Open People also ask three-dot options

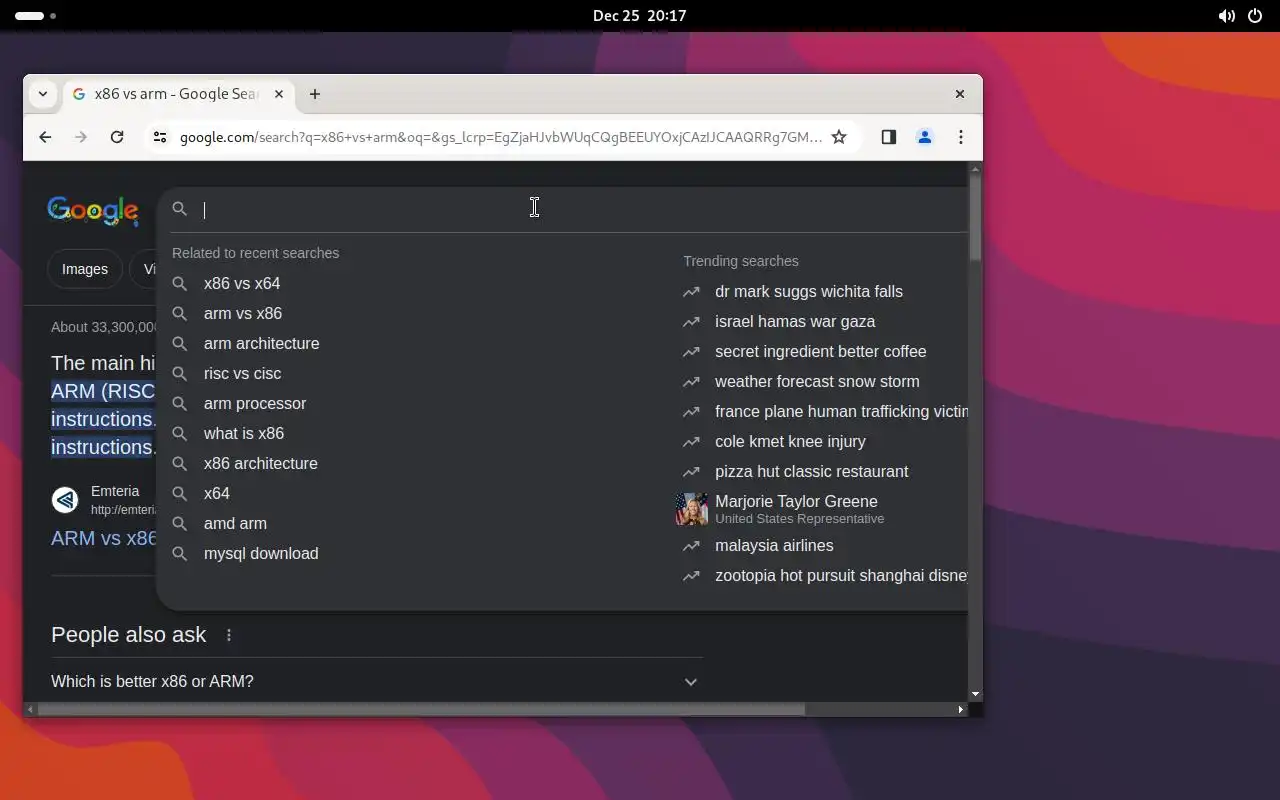(x=229, y=635)
